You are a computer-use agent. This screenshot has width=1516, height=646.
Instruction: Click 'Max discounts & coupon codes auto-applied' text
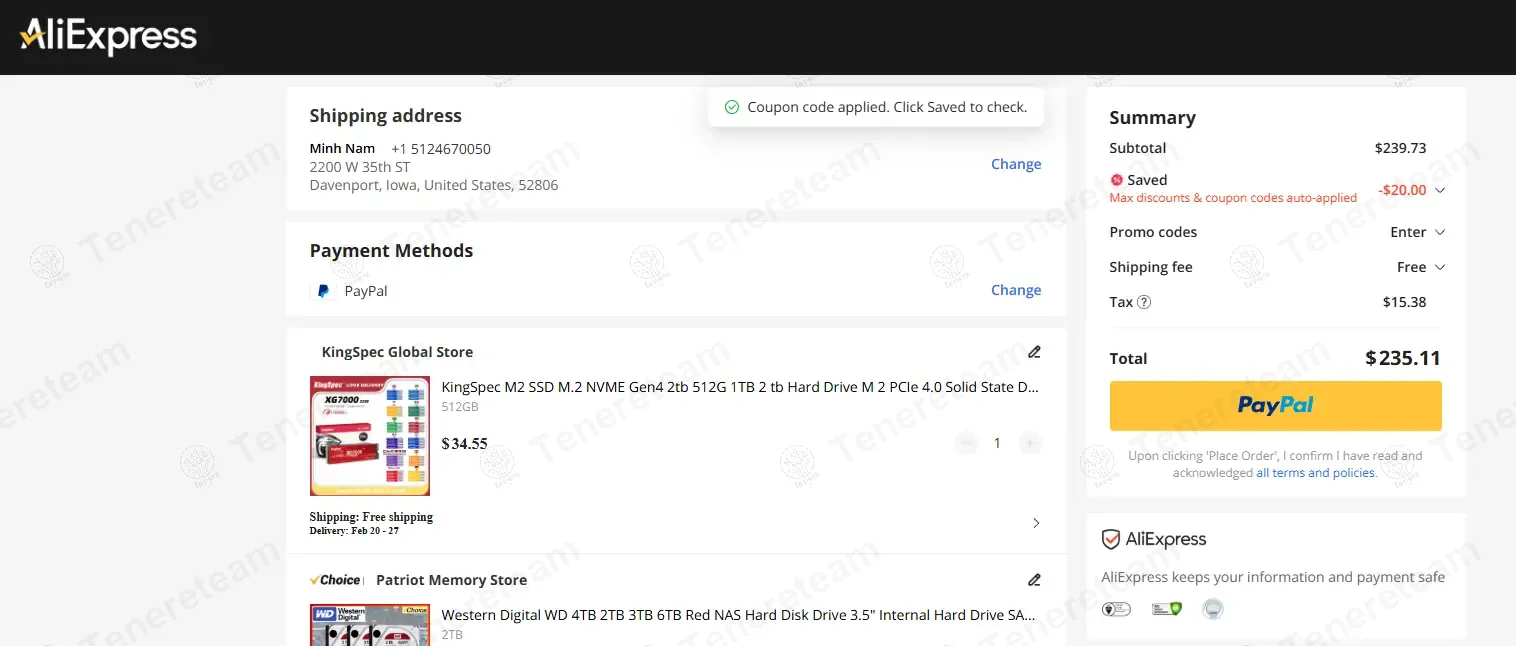[1233, 198]
